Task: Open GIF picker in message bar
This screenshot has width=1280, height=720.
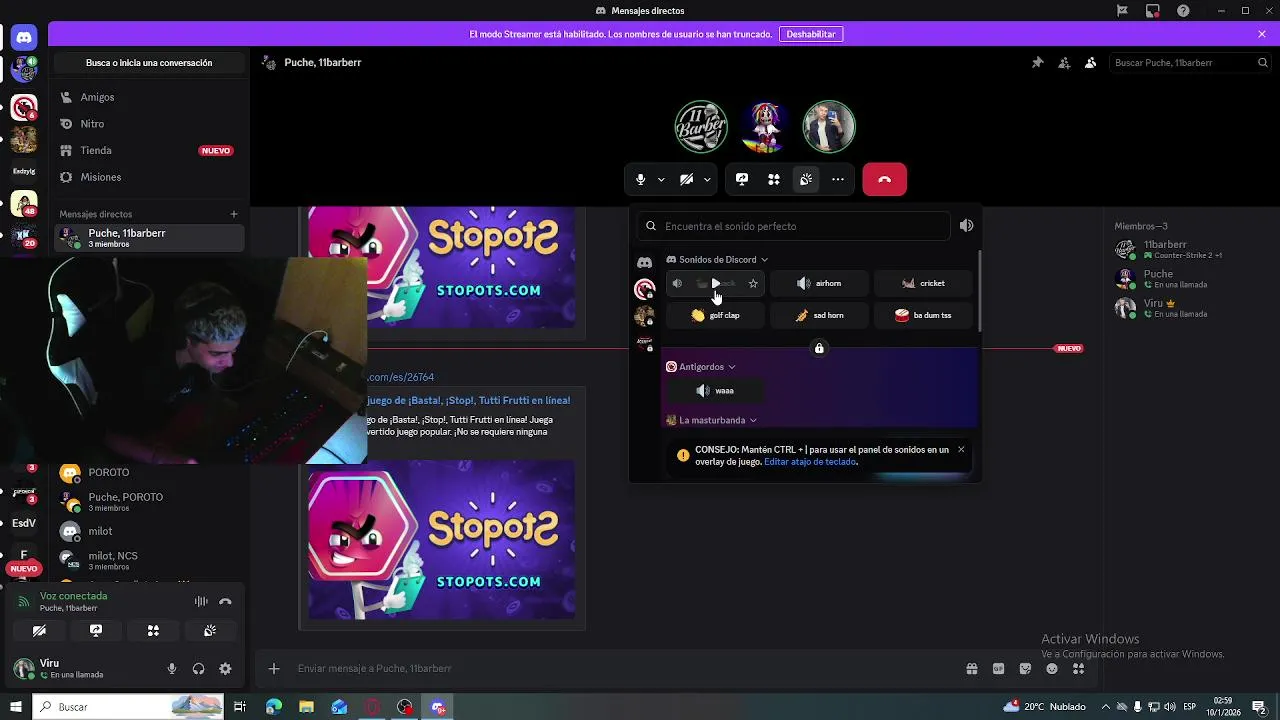Action: tap(998, 668)
